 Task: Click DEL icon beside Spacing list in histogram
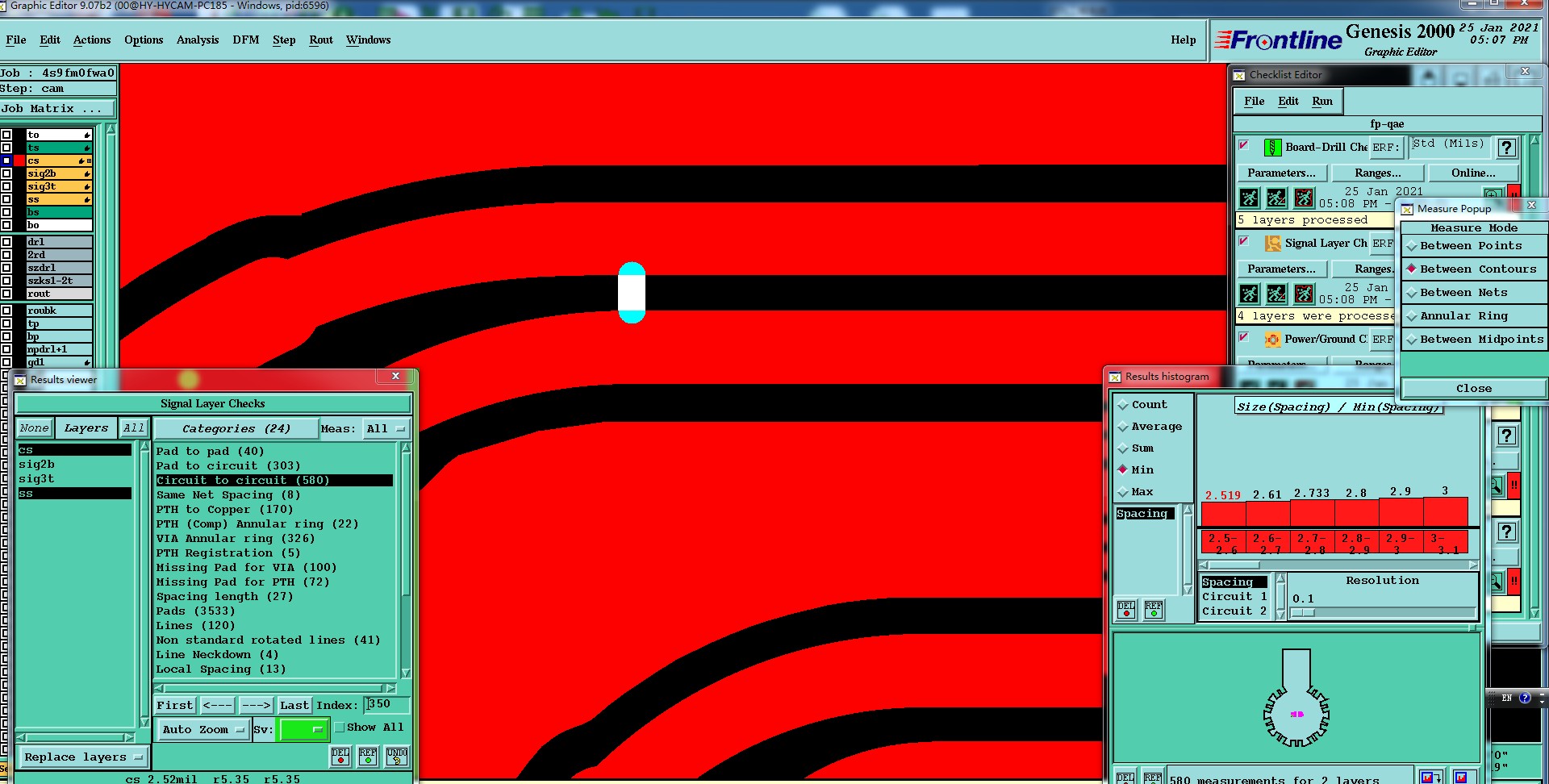pos(1126,610)
